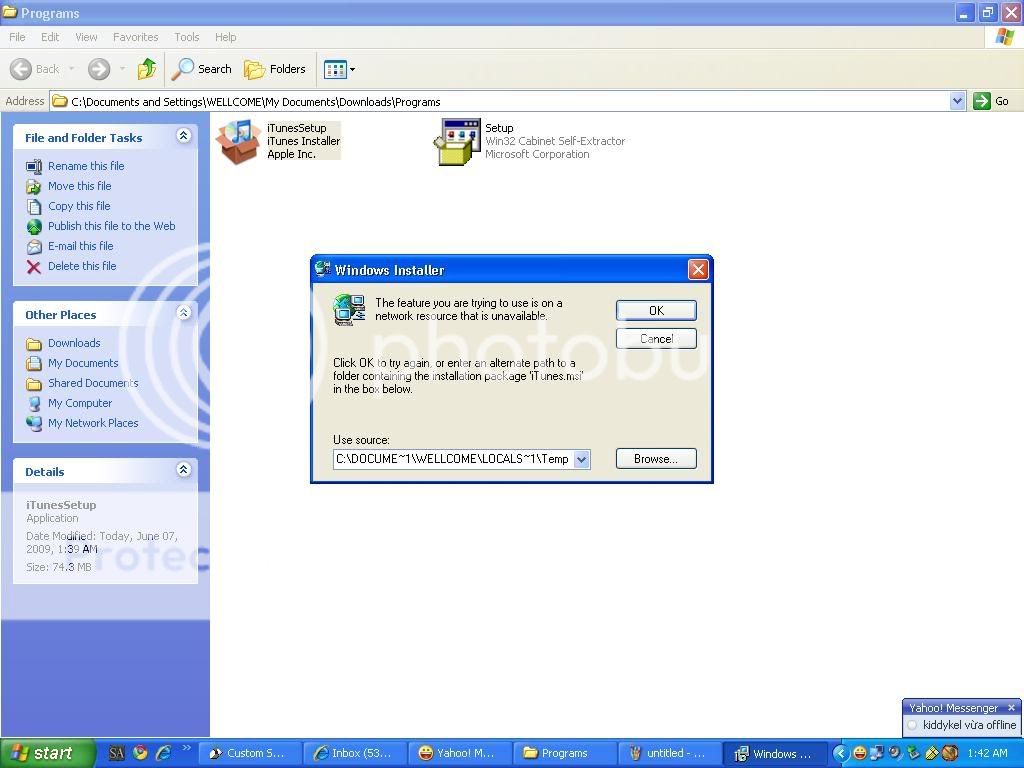
Task: Click the Forward arrow toolbar icon
Action: point(99,69)
